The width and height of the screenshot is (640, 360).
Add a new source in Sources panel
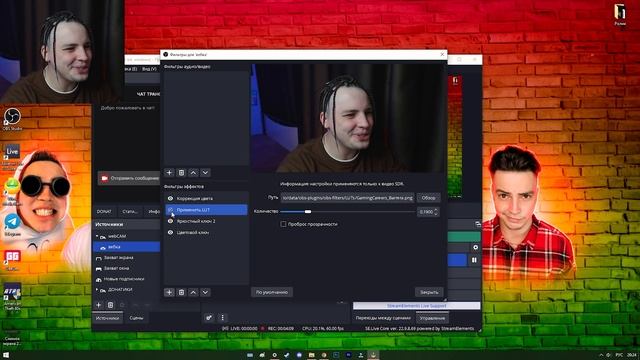[98, 305]
